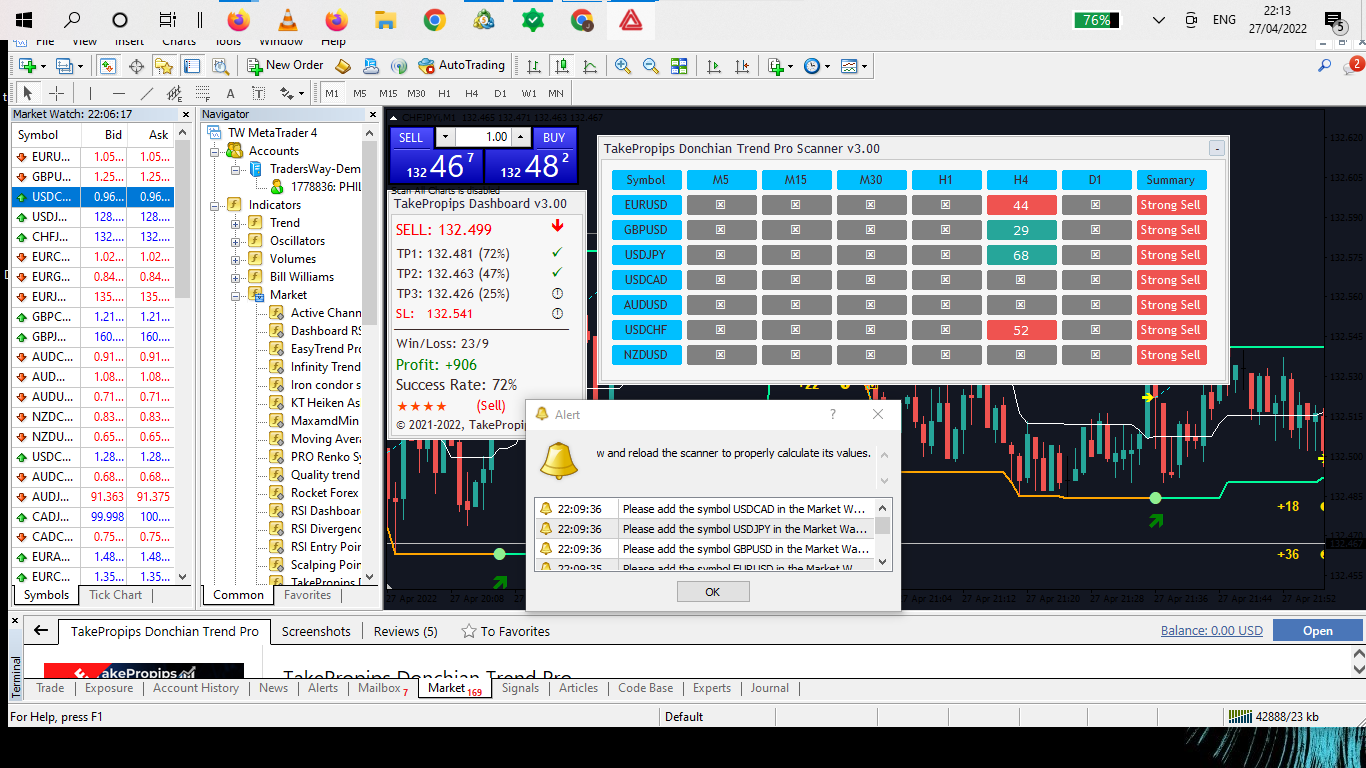Open the Code Base terminal tab
Viewport: 1366px width, 768px height.
point(646,688)
